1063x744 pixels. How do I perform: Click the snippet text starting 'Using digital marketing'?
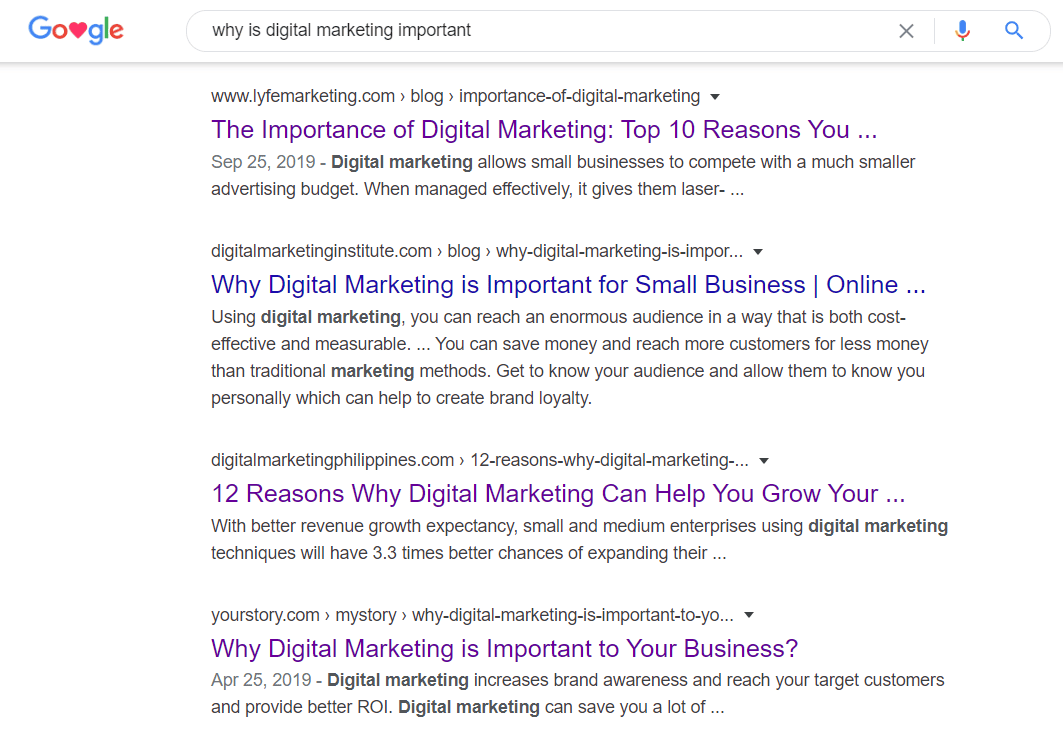pos(569,357)
